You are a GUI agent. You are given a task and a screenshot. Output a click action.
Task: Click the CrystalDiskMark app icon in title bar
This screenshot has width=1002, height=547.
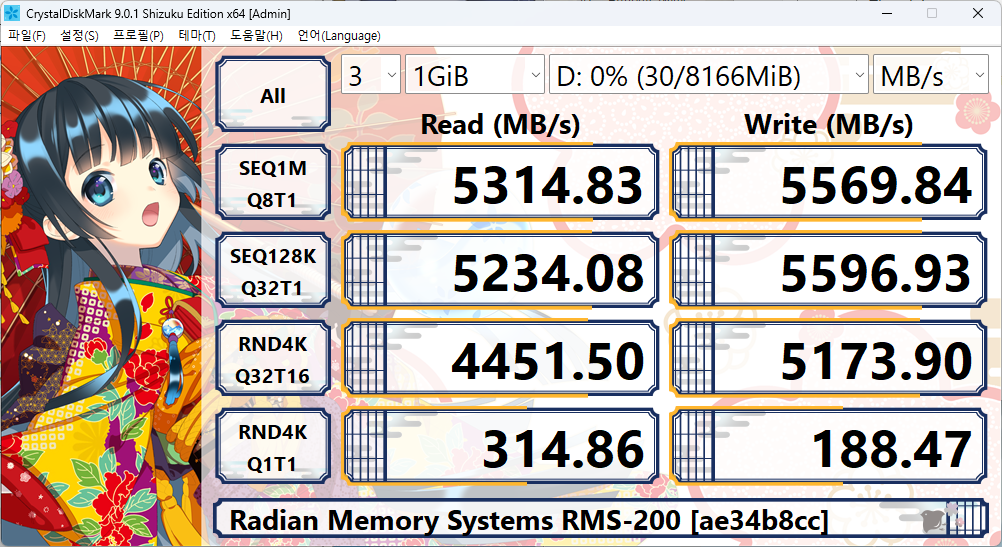tap(12, 13)
